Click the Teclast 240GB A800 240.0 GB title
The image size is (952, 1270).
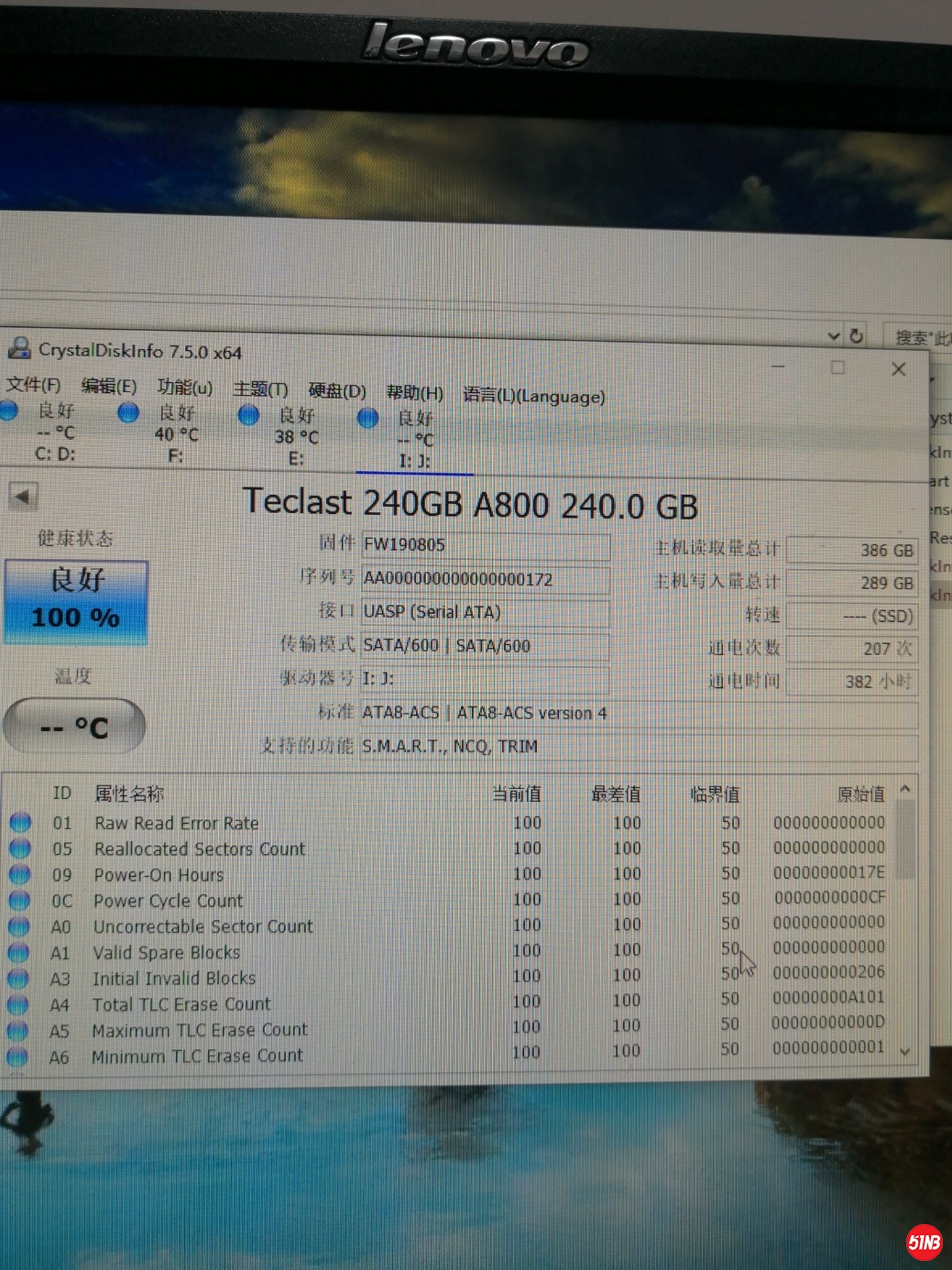coord(470,504)
